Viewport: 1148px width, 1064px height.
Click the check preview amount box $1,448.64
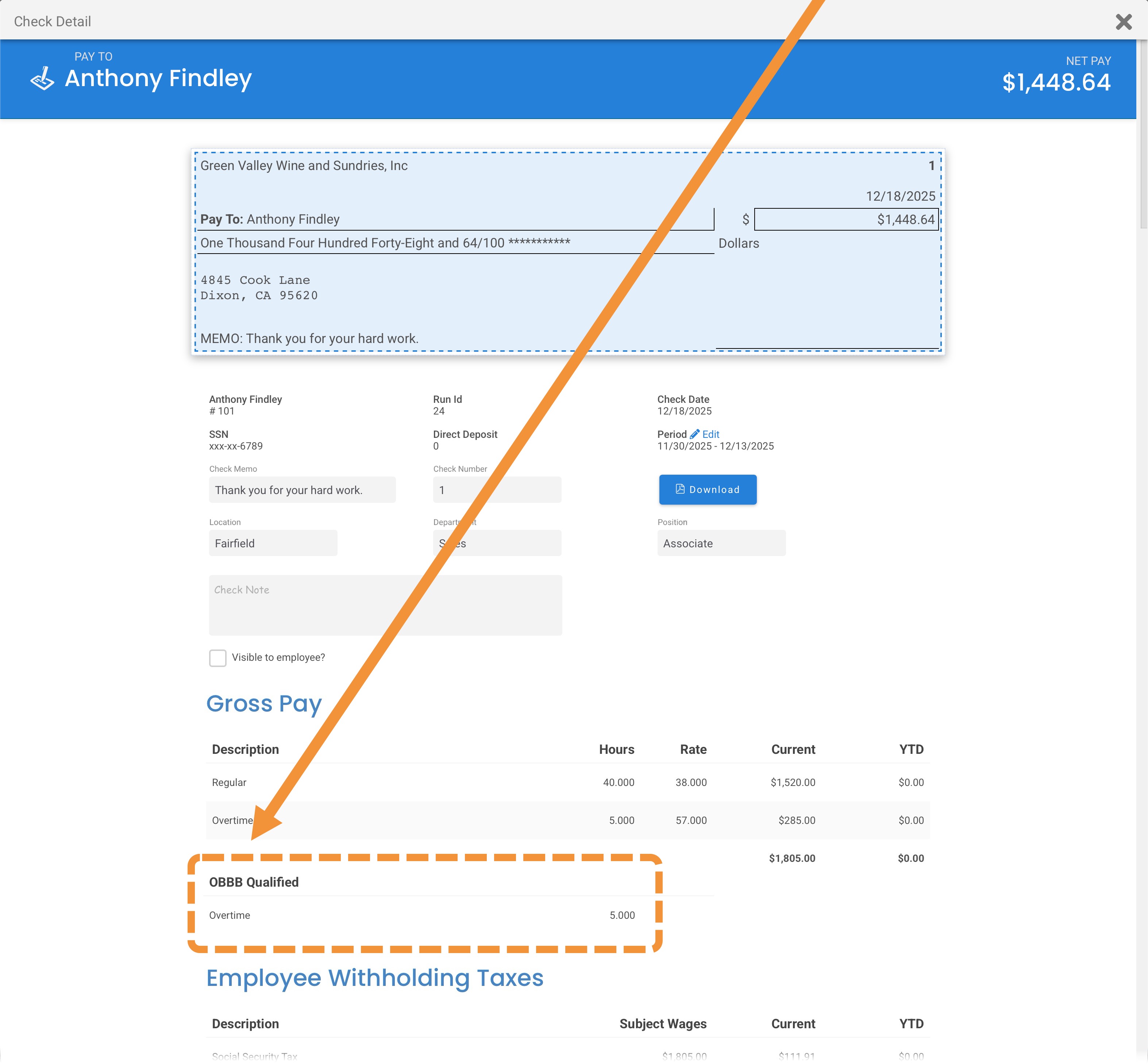[x=846, y=219]
